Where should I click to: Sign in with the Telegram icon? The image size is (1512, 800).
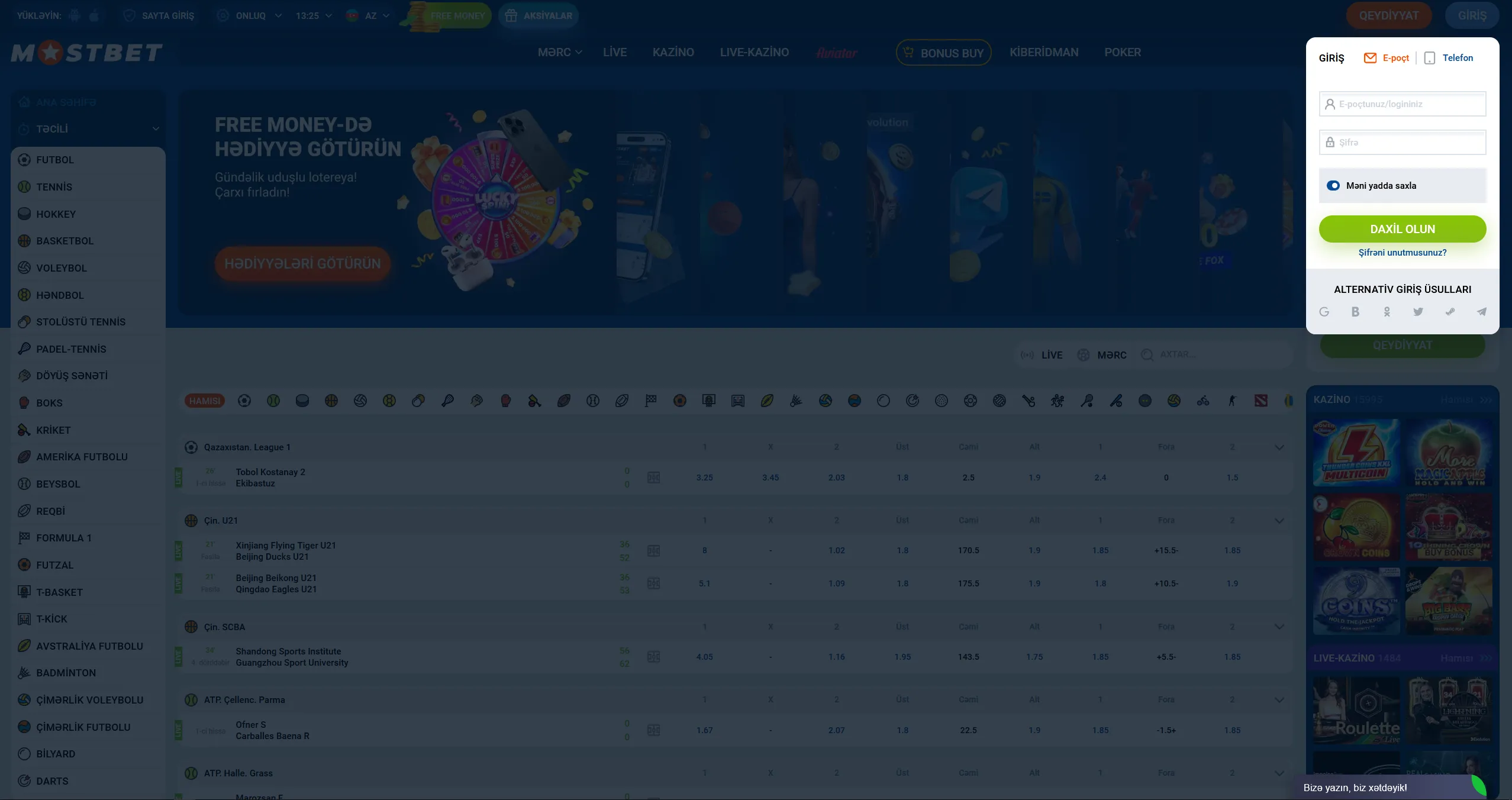point(1481,312)
